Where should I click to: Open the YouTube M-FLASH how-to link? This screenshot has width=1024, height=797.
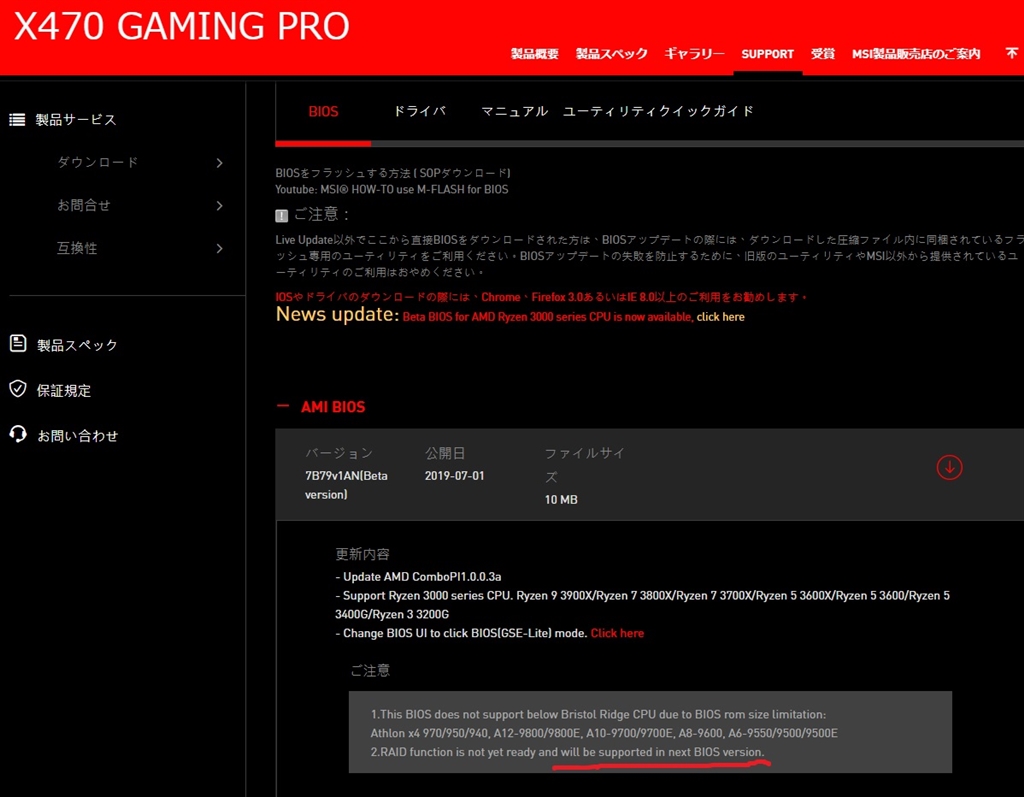392,189
